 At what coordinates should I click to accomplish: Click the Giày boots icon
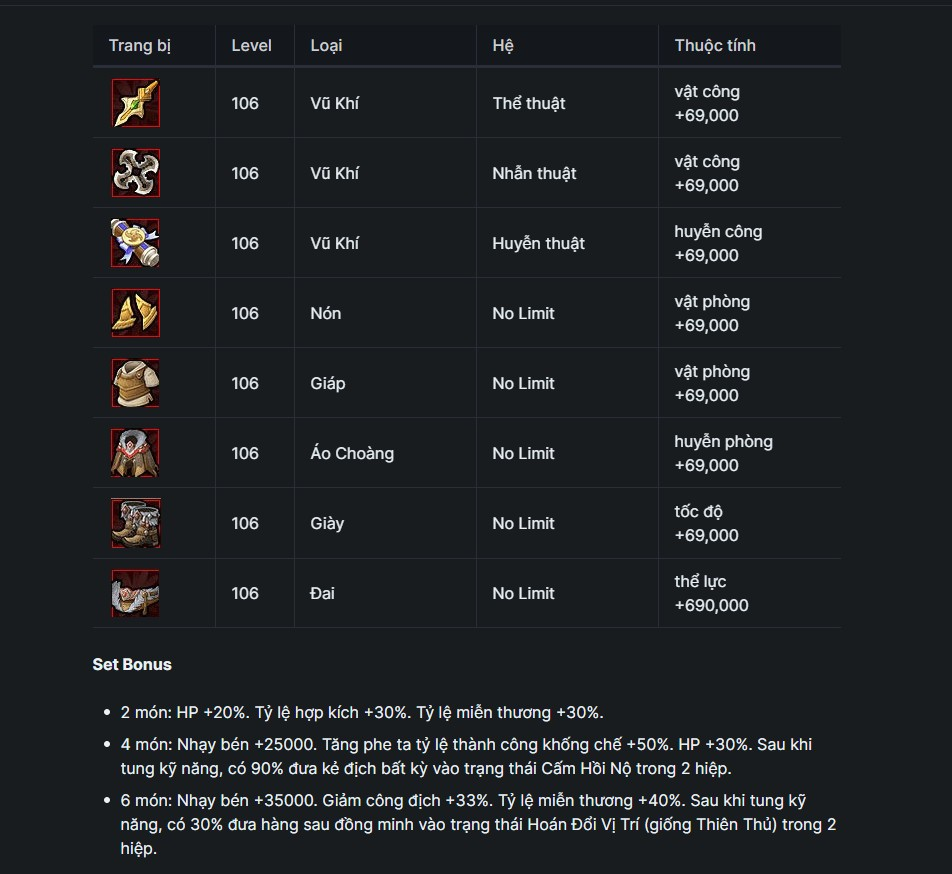pos(135,523)
